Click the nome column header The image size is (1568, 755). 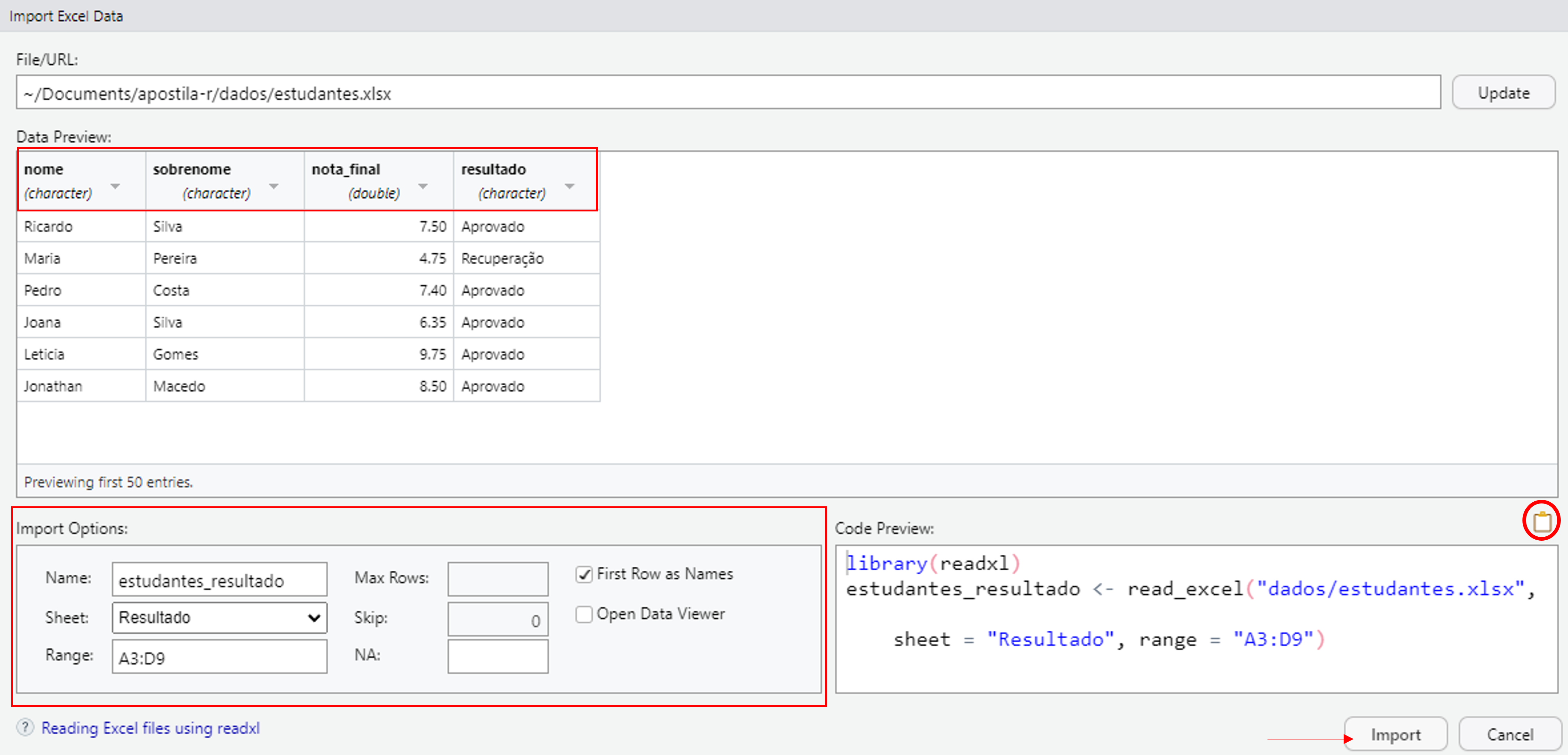[82, 181]
